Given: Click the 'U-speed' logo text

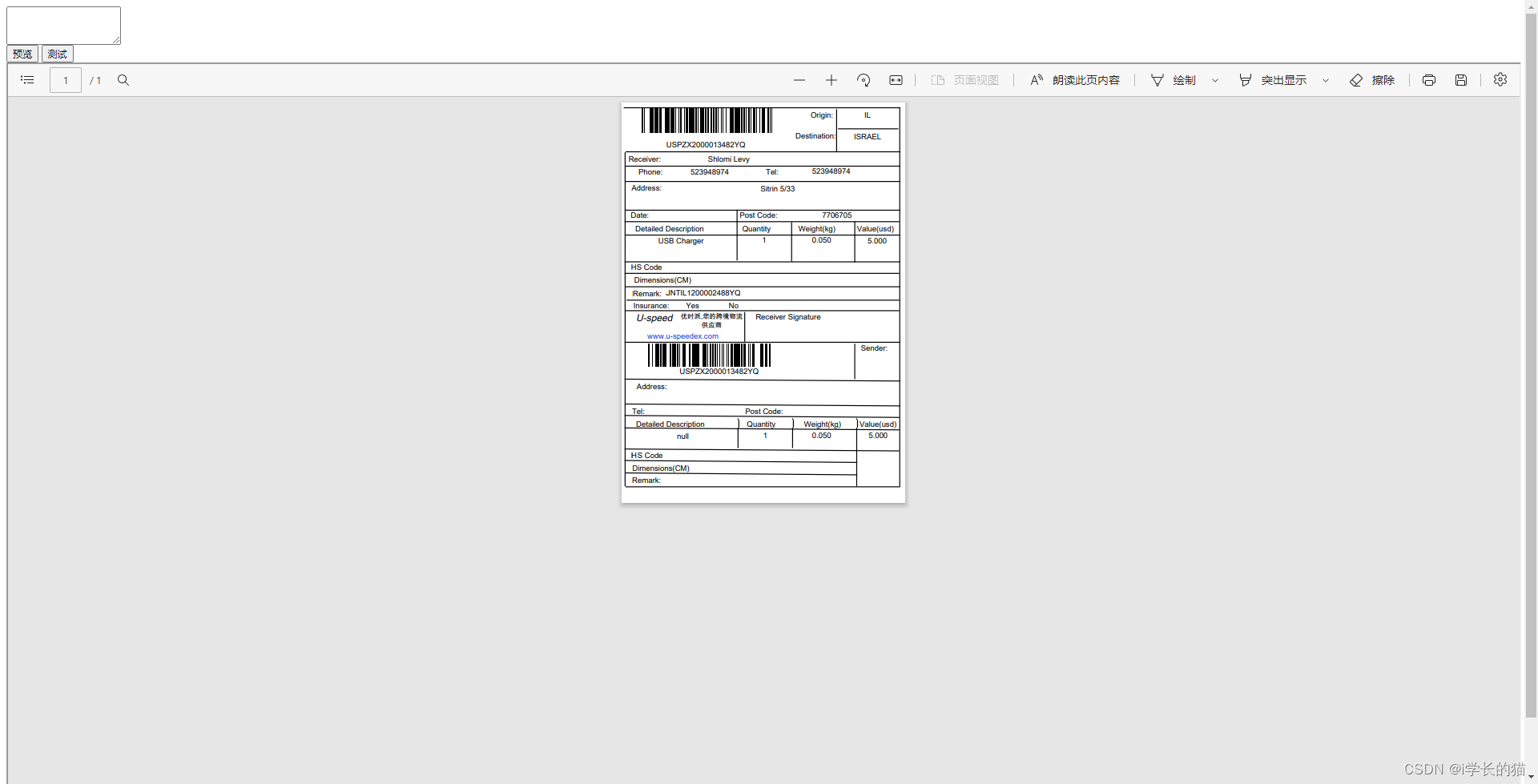Looking at the screenshot, I should [x=654, y=318].
